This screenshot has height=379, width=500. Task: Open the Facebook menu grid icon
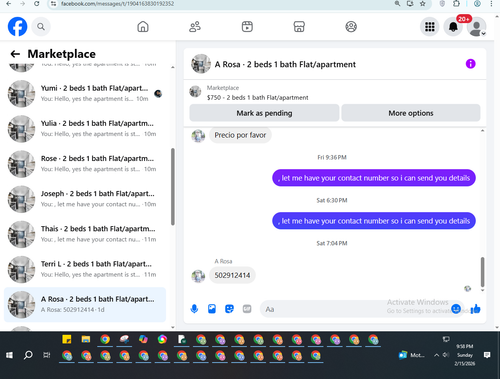[430, 27]
